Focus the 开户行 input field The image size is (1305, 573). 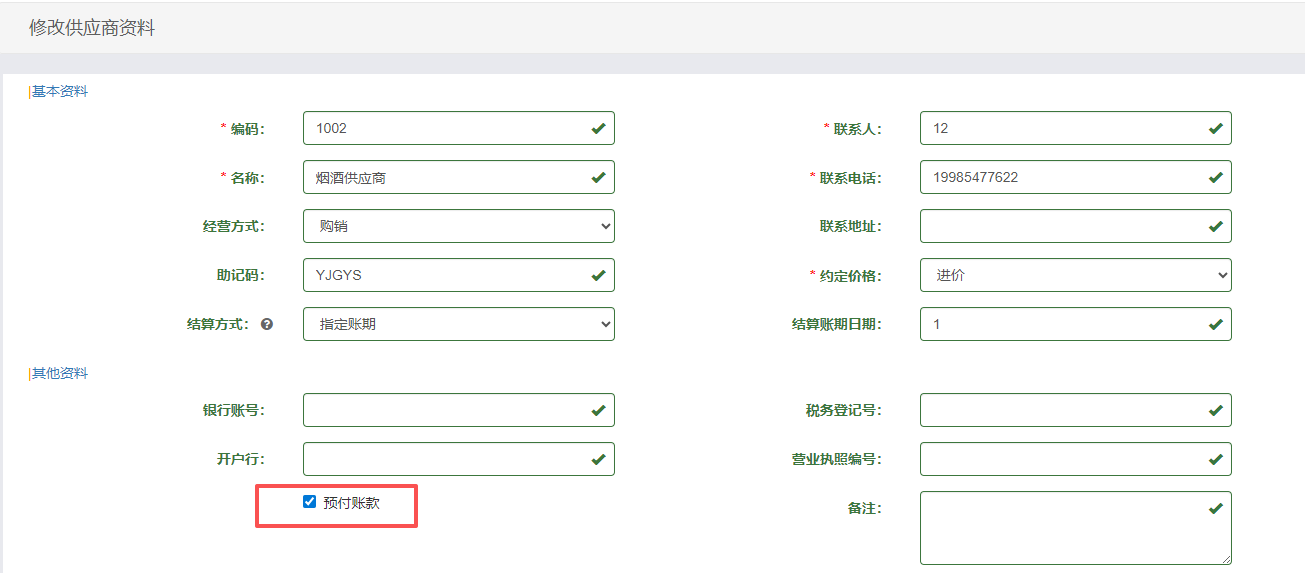click(445, 459)
